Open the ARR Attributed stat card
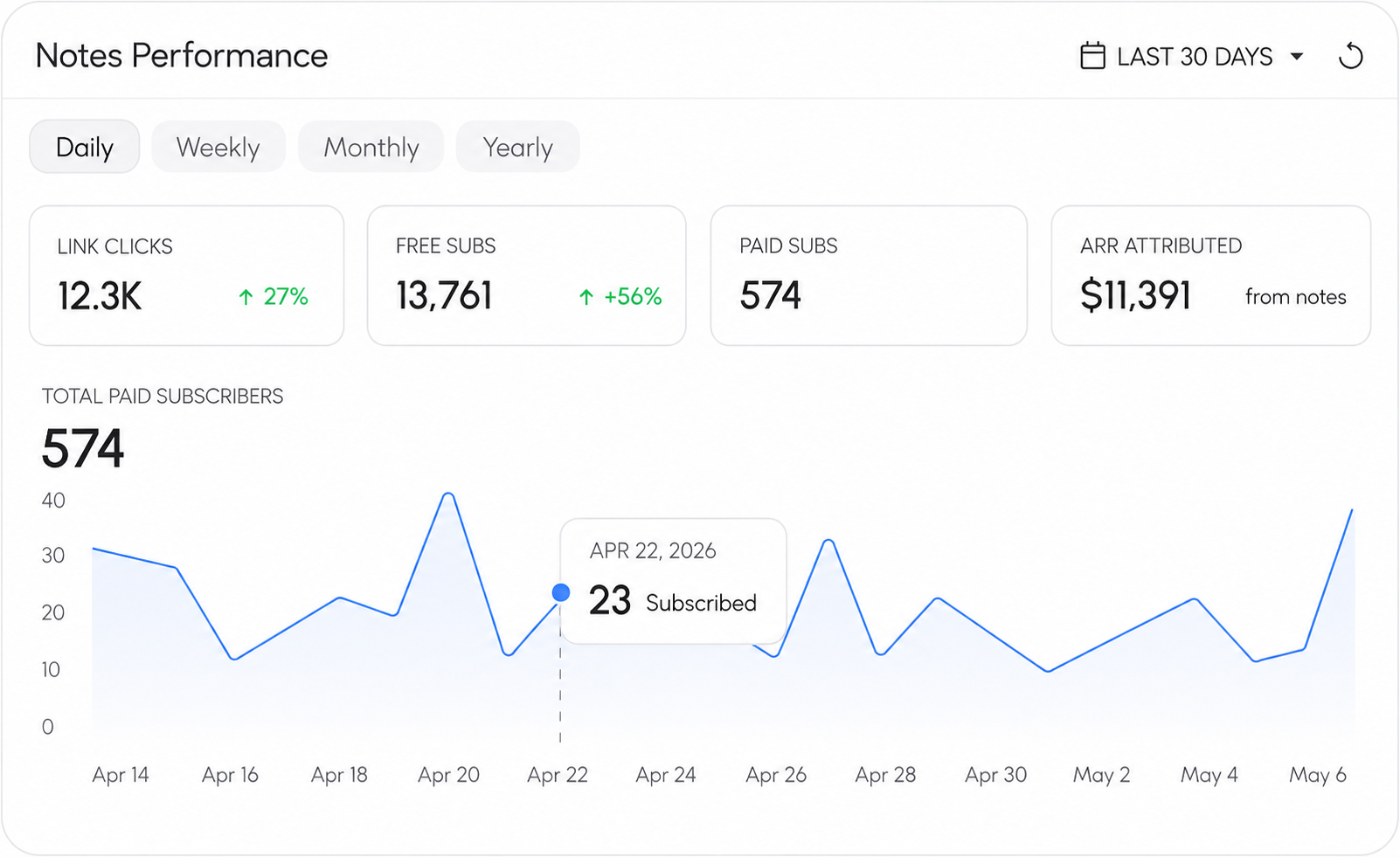The width and height of the screenshot is (1400, 857). (1211, 276)
